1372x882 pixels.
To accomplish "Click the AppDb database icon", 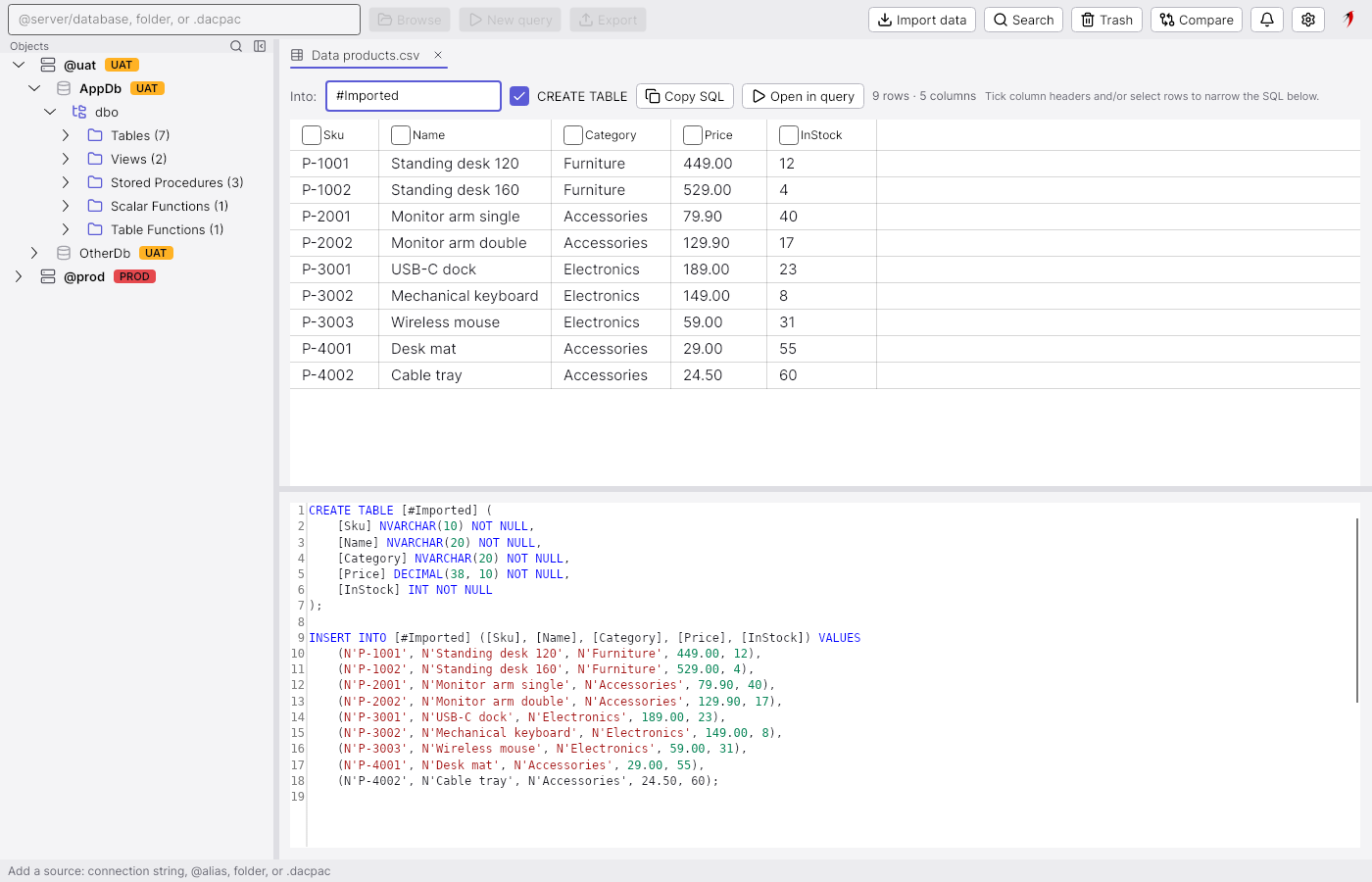I will coord(64,88).
